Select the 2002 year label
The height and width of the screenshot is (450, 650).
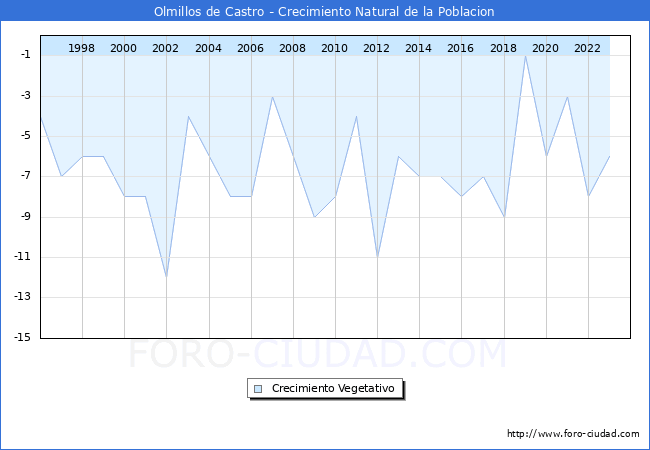click(165, 48)
